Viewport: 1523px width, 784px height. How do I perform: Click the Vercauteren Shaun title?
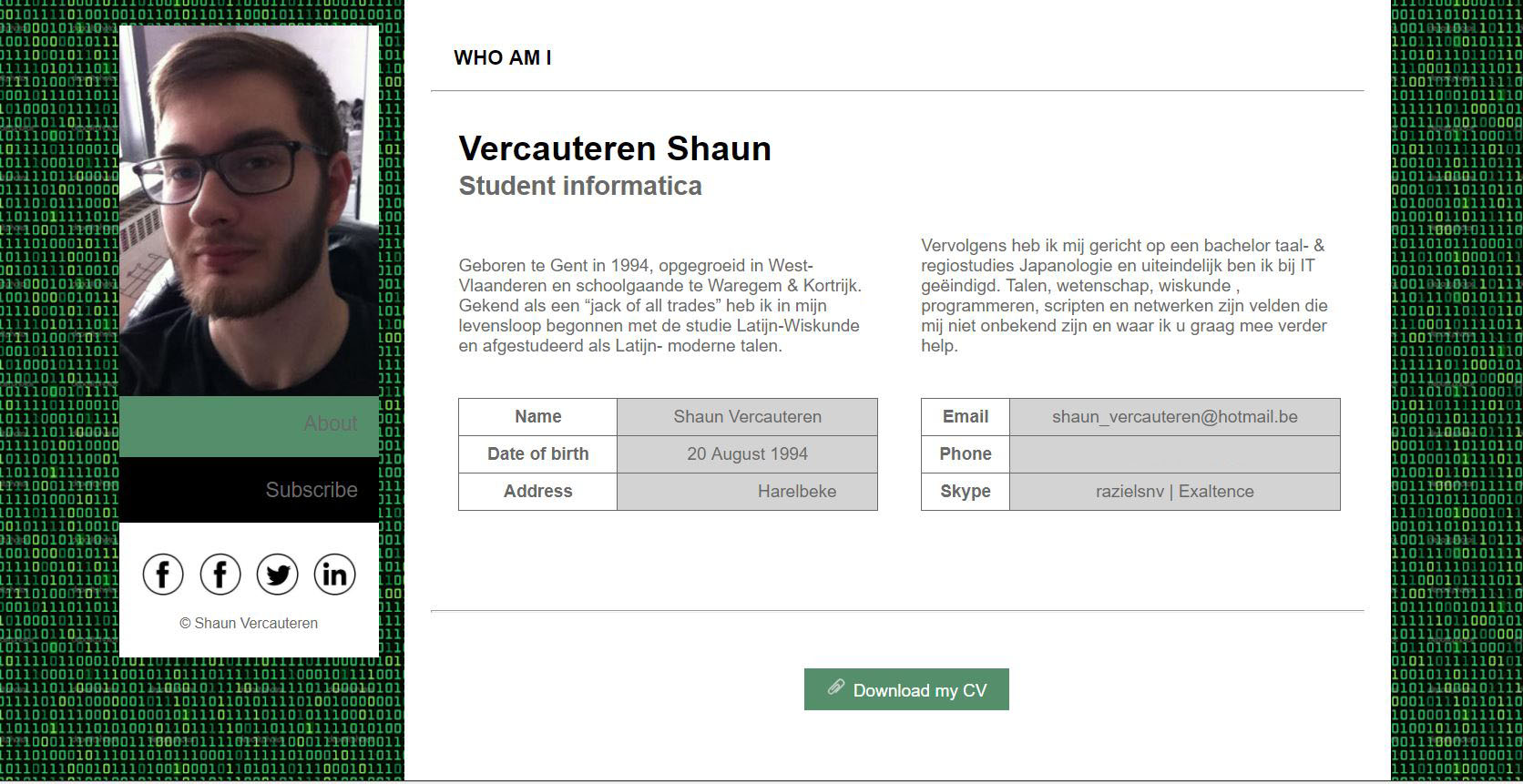(615, 148)
